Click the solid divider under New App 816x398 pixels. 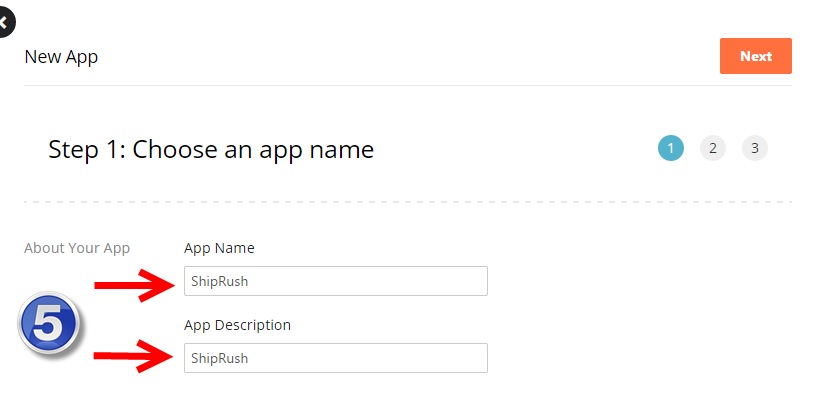tap(408, 85)
